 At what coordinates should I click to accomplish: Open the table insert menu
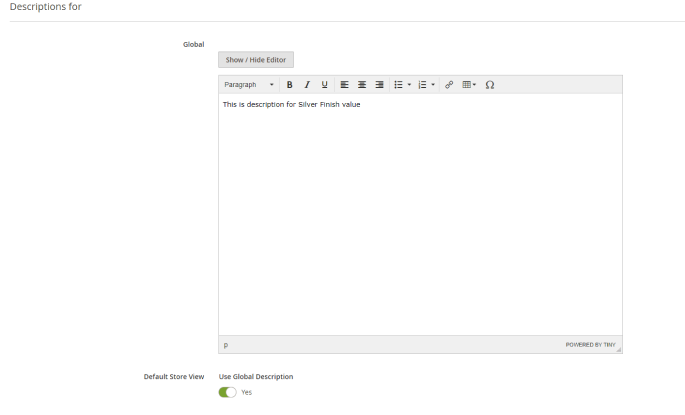[x=468, y=85]
